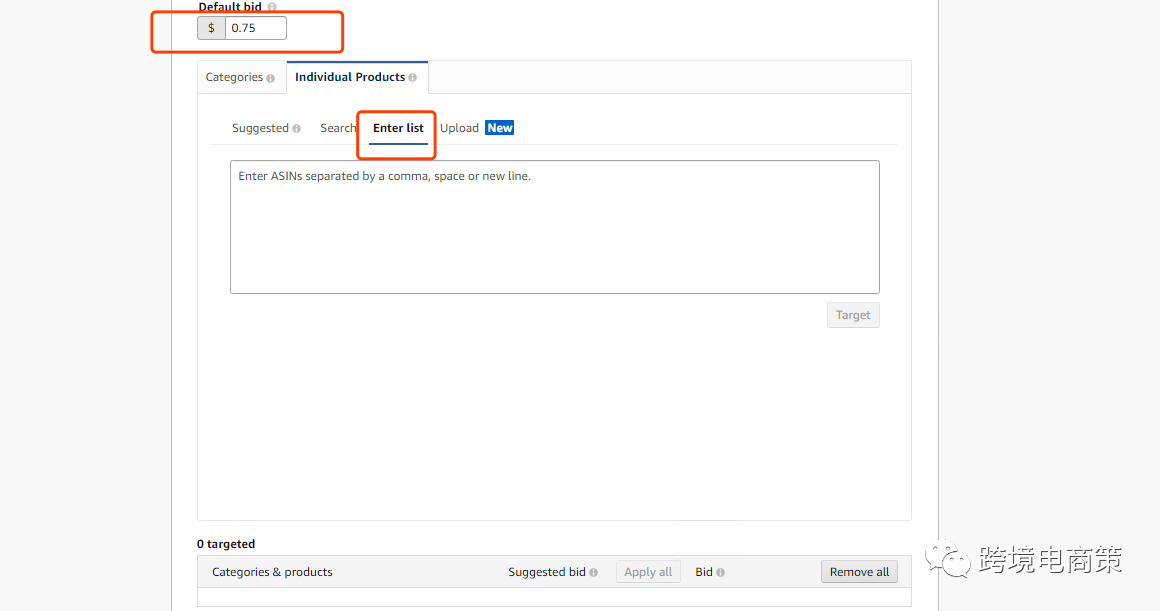The height and width of the screenshot is (611, 1160).
Task: Select the Enter list sub-tab
Action: pyautogui.click(x=398, y=128)
